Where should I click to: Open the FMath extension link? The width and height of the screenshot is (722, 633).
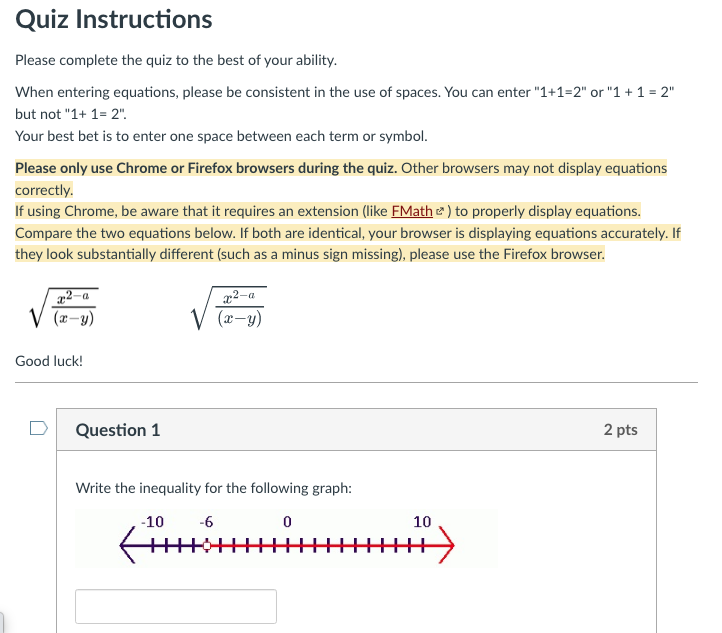click(412, 211)
